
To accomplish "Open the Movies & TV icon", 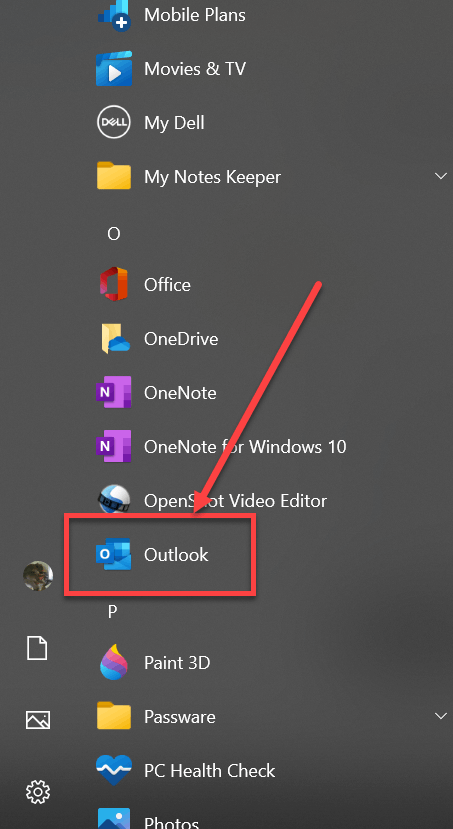I will click(114, 69).
